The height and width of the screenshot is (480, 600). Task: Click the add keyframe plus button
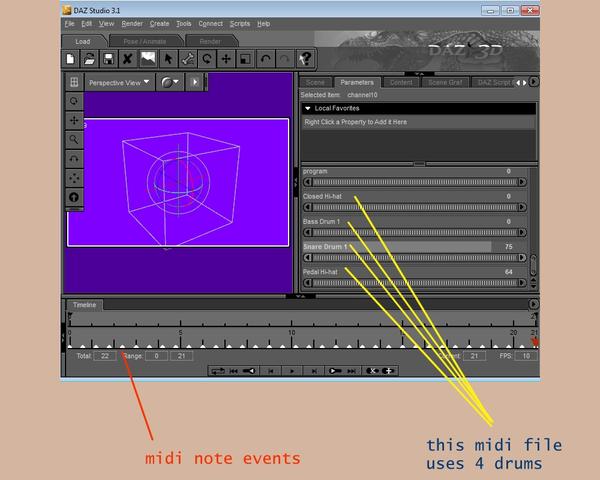coord(388,371)
